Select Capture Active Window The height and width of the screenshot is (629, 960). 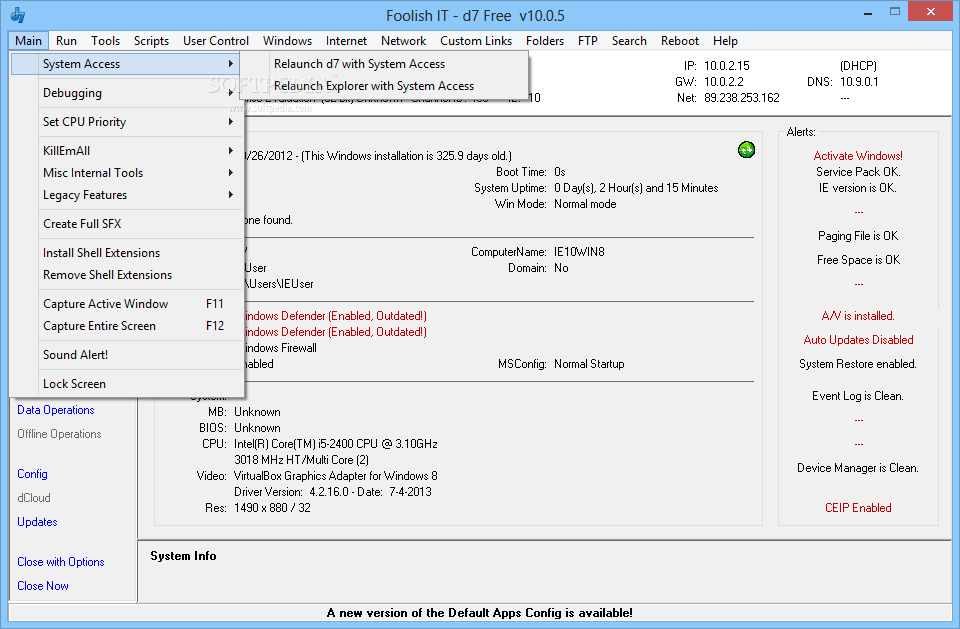[127, 304]
